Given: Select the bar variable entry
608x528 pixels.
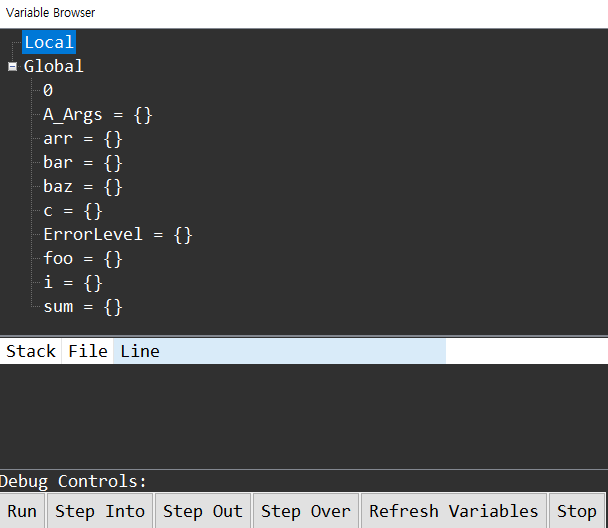Looking at the screenshot, I should click(83, 163).
